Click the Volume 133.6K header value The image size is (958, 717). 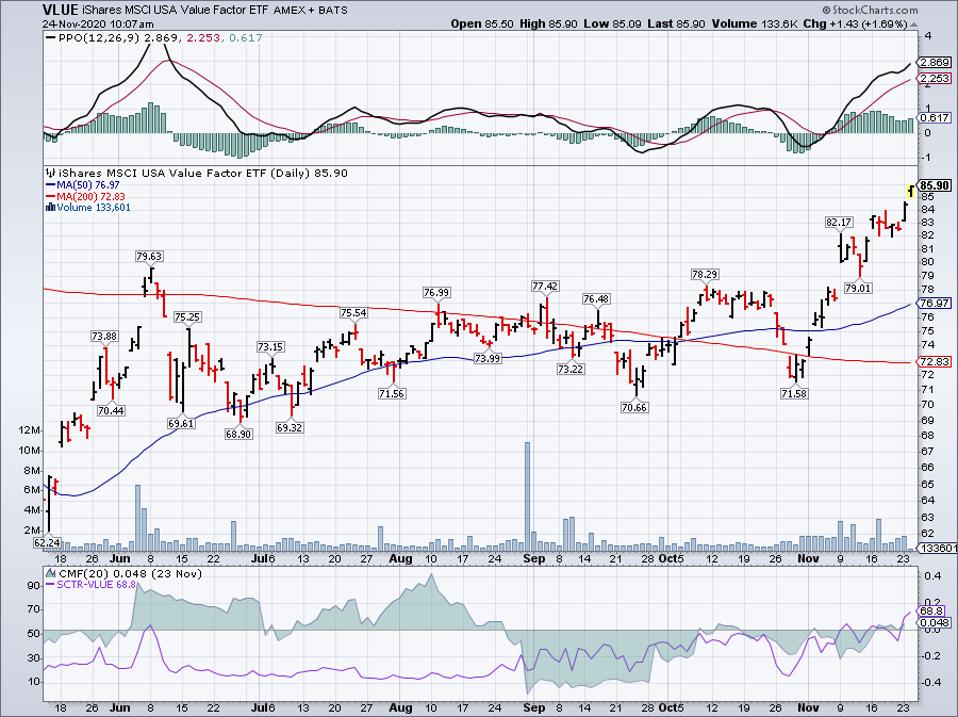pyautogui.click(x=755, y=24)
